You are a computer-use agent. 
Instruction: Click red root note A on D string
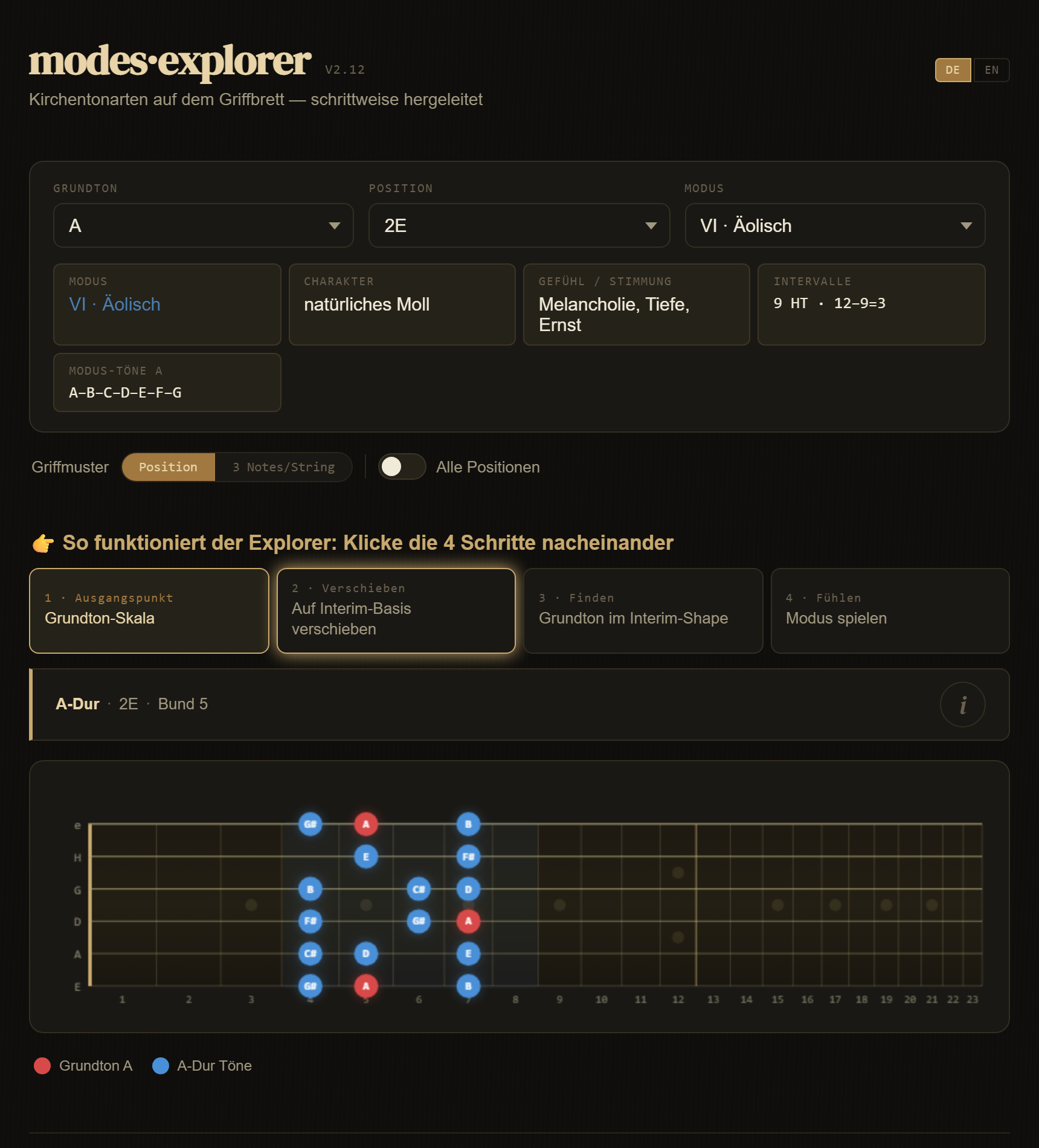pos(468,921)
